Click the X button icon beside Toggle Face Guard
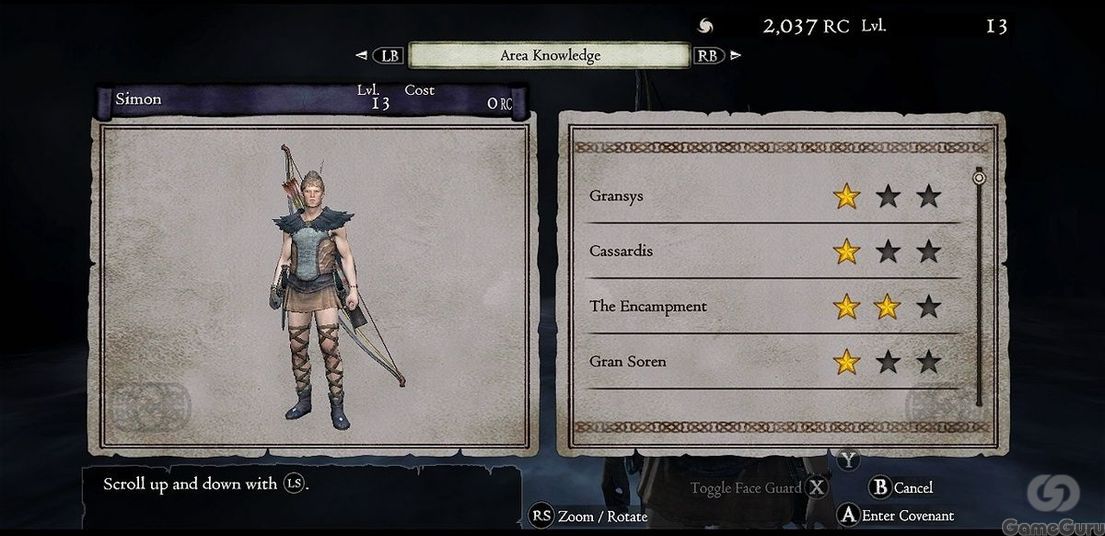This screenshot has height=536, width=1105. point(817,487)
